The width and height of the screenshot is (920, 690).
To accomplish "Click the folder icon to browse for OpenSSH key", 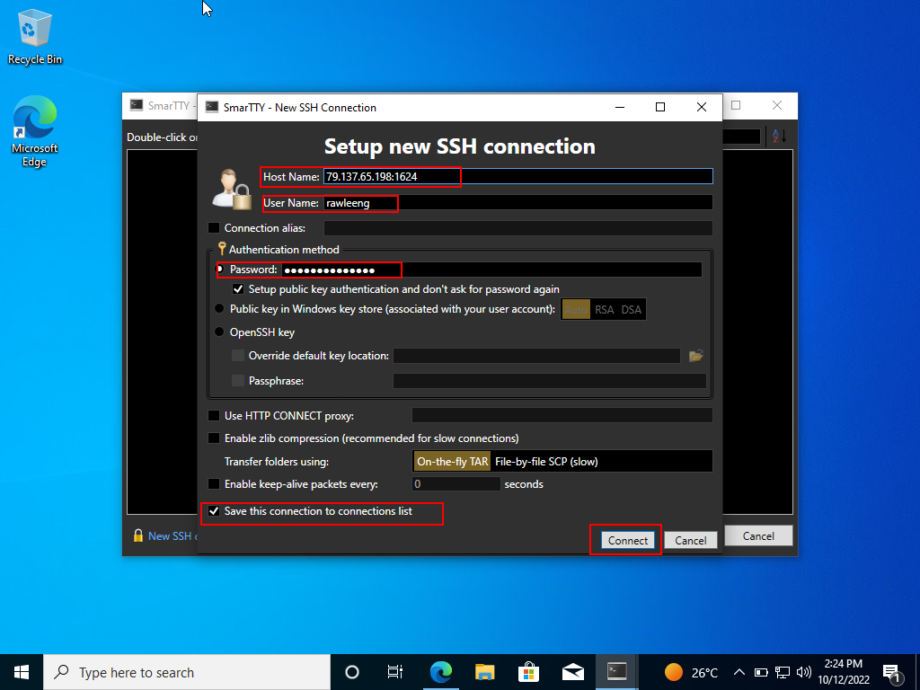I will pyautogui.click(x=696, y=355).
